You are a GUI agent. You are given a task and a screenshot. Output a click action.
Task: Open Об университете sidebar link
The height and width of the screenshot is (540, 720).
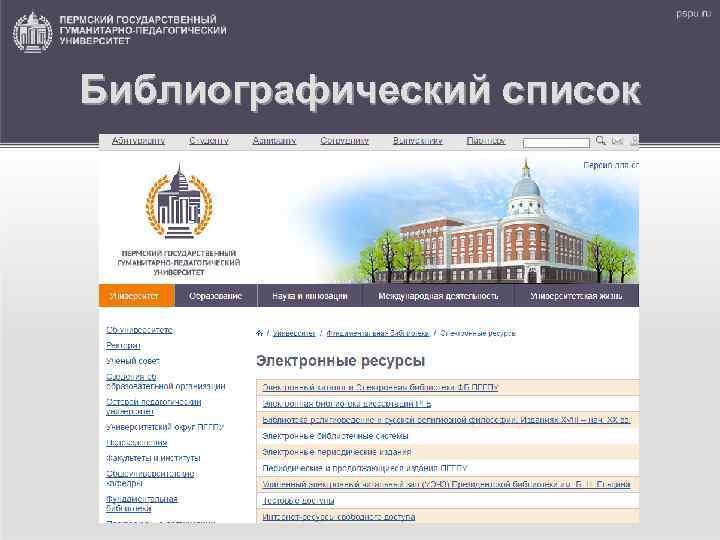click(x=140, y=330)
